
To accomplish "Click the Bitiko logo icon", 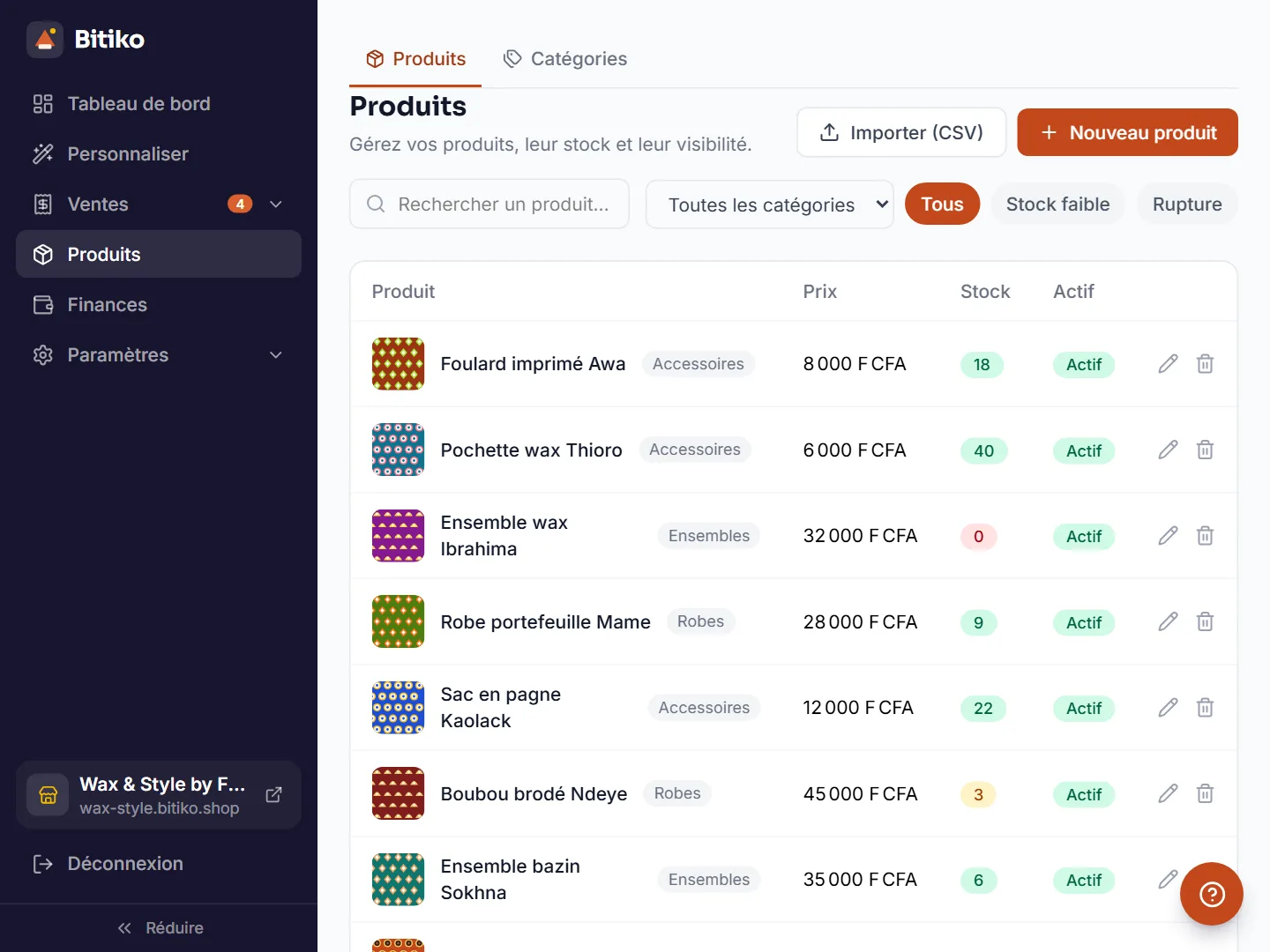I will (x=45, y=40).
